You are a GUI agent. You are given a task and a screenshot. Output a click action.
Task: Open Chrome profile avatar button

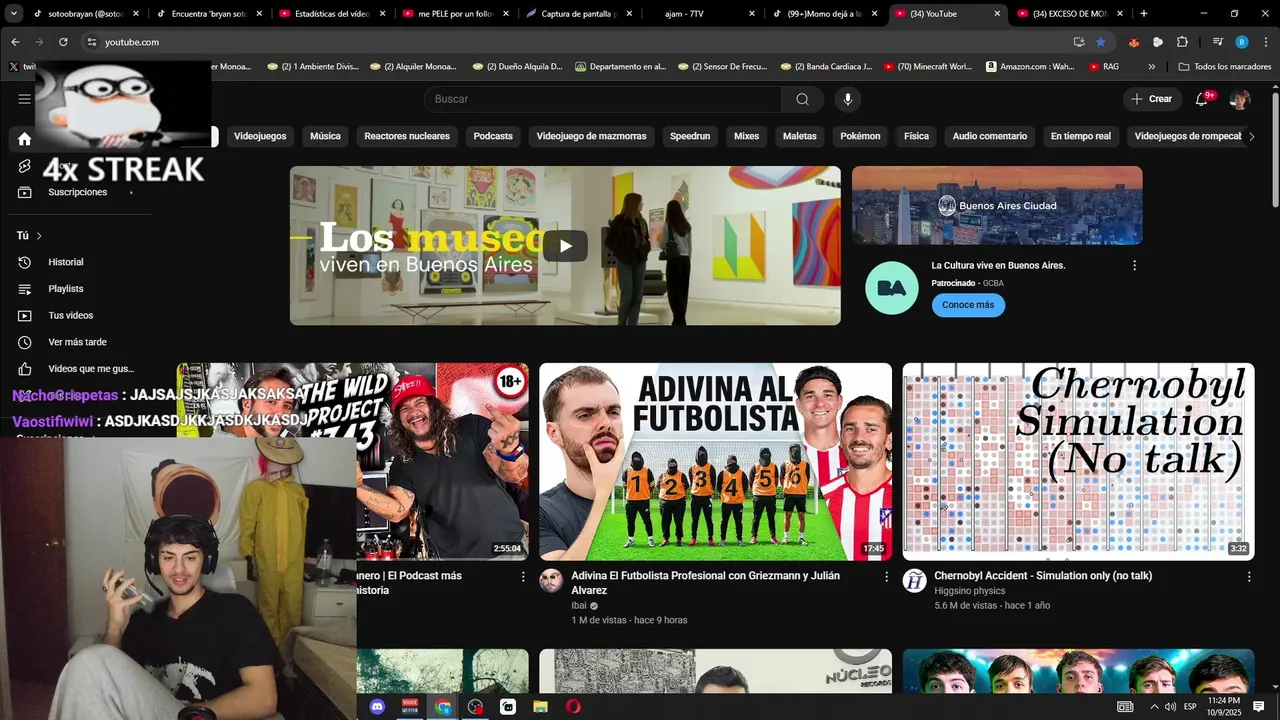pos(1242,42)
